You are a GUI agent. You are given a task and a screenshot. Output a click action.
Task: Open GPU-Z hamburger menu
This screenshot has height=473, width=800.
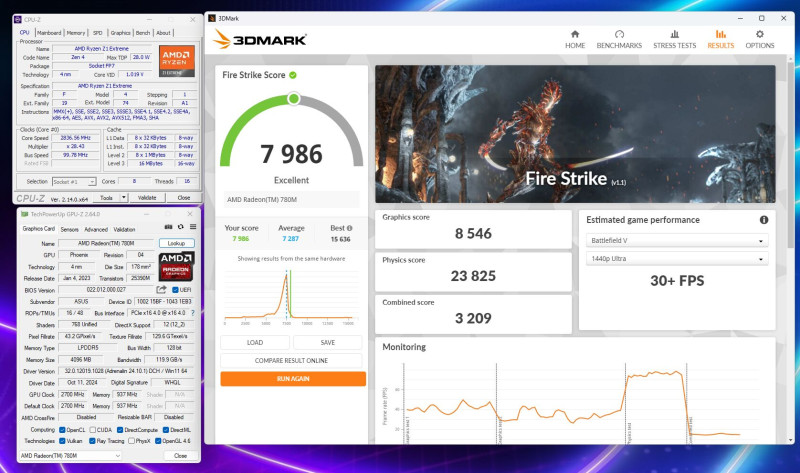[x=193, y=227]
